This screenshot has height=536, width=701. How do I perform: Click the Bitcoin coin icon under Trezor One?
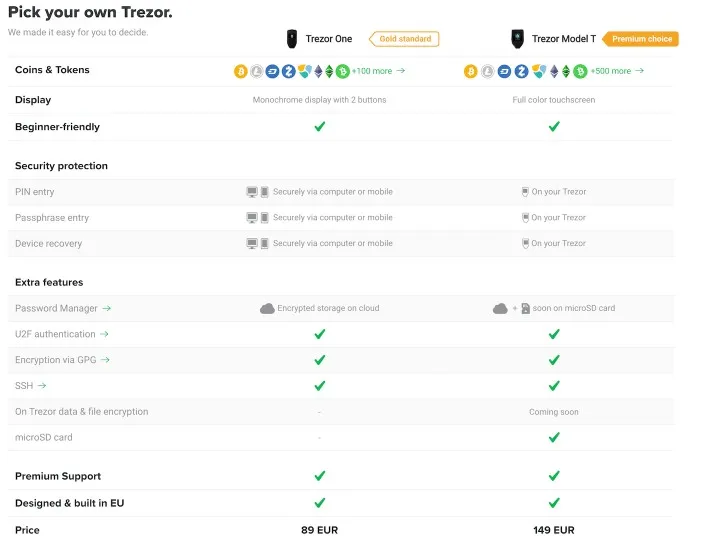tap(241, 71)
